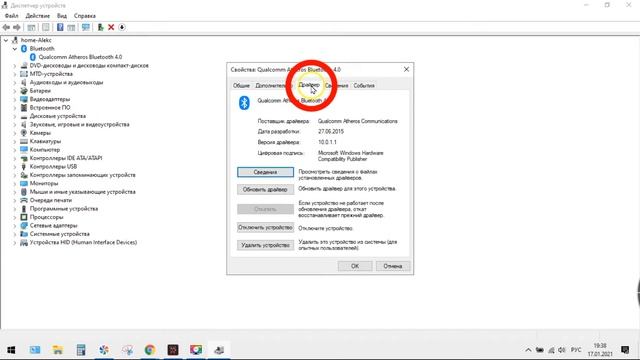The image size is (640, 360).
Task: Select Qualcomm Atheros Bluetooth 4.0 device
Action: 80,57
